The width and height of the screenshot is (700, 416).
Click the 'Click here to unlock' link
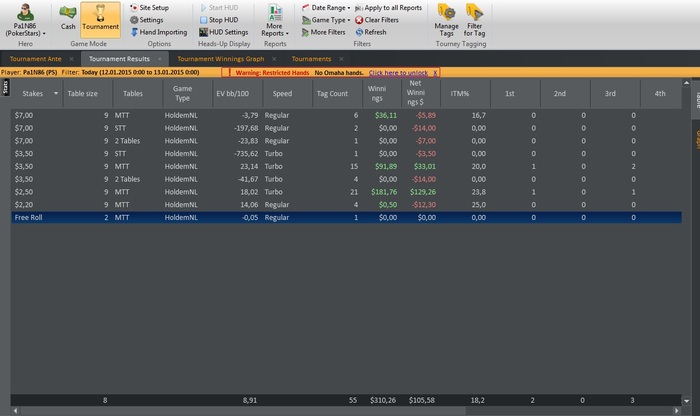point(398,73)
